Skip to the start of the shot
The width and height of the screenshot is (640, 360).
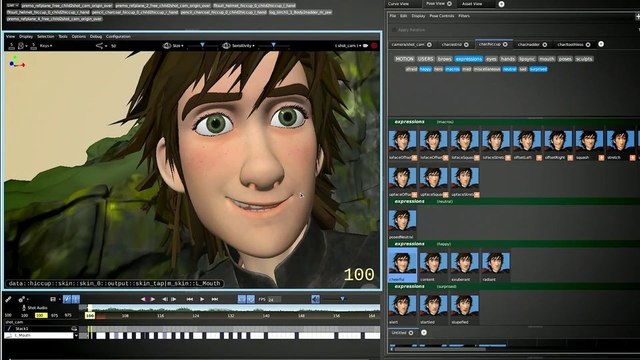[190, 299]
